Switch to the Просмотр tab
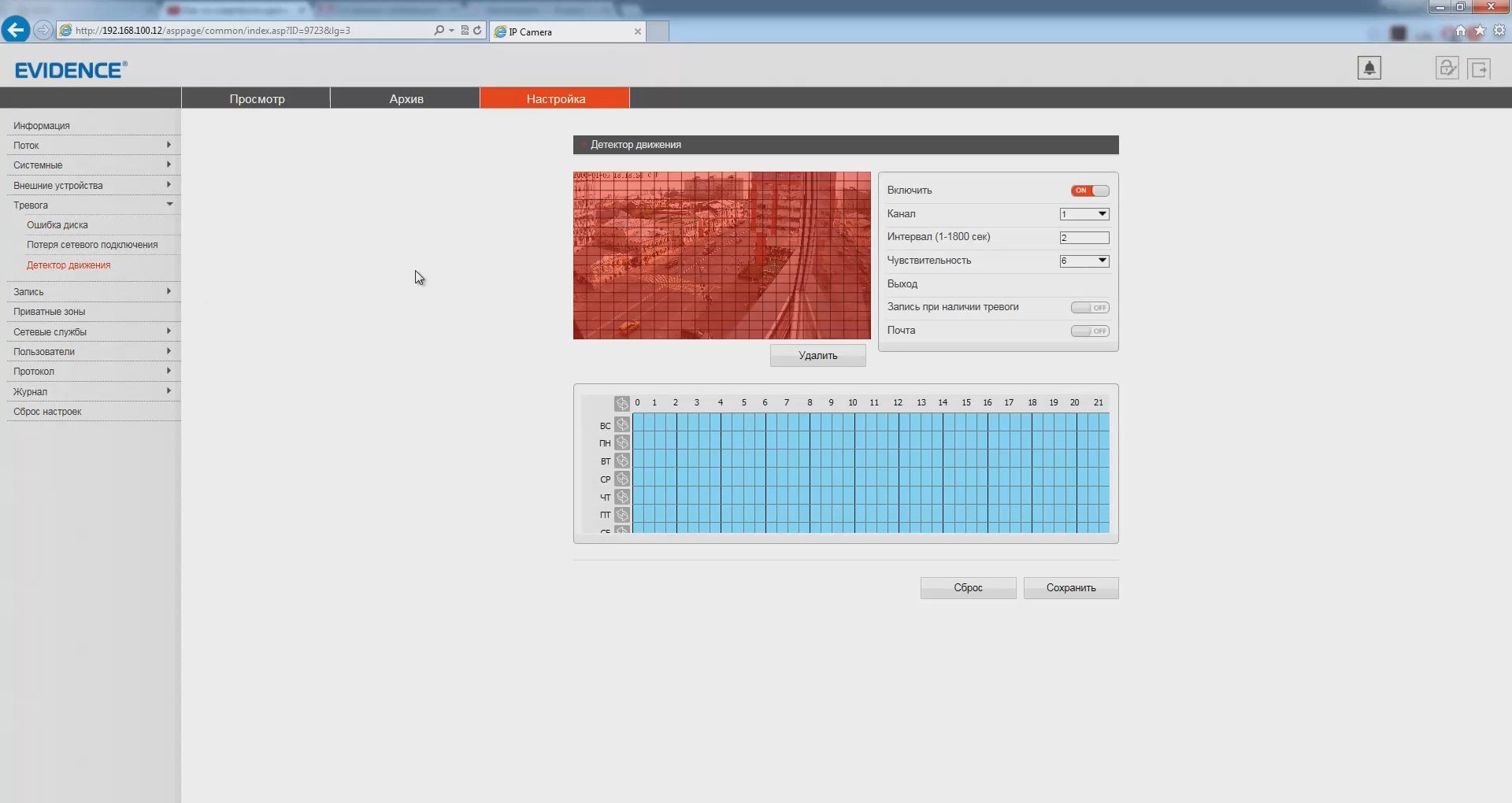Screen dimensions: 1512x803 pos(257,98)
